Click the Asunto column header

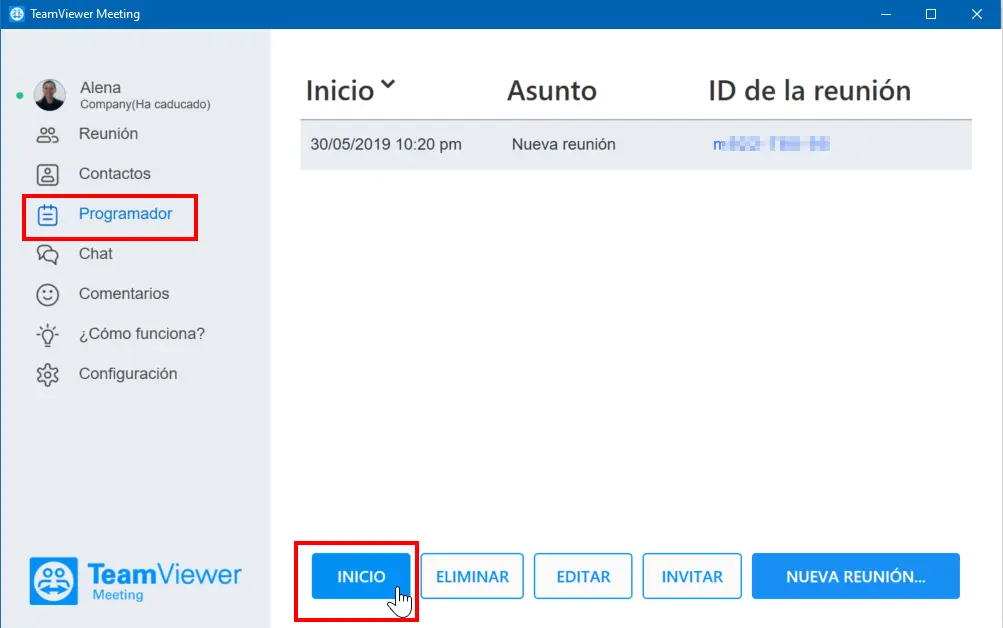tap(552, 91)
